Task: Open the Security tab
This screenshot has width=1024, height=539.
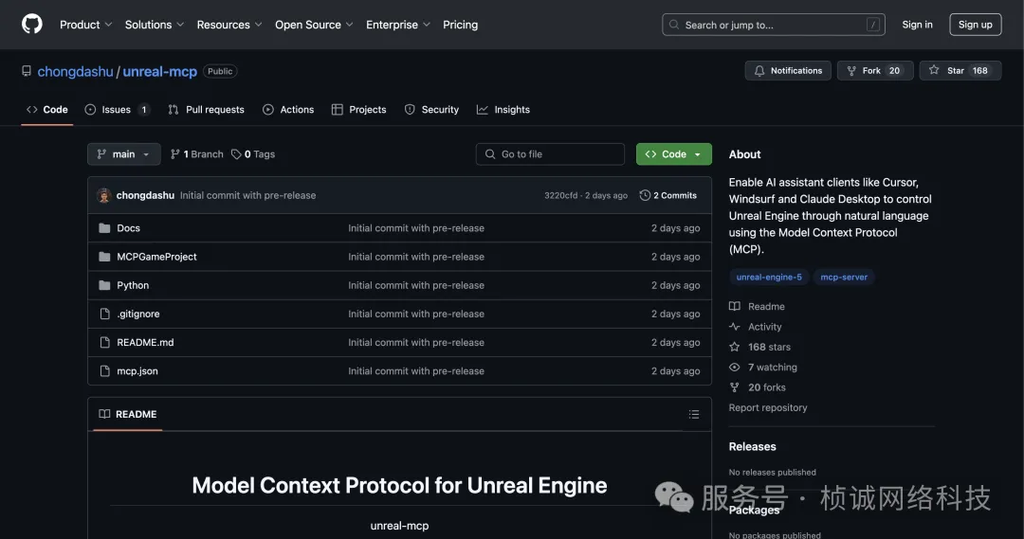Action: point(432,110)
